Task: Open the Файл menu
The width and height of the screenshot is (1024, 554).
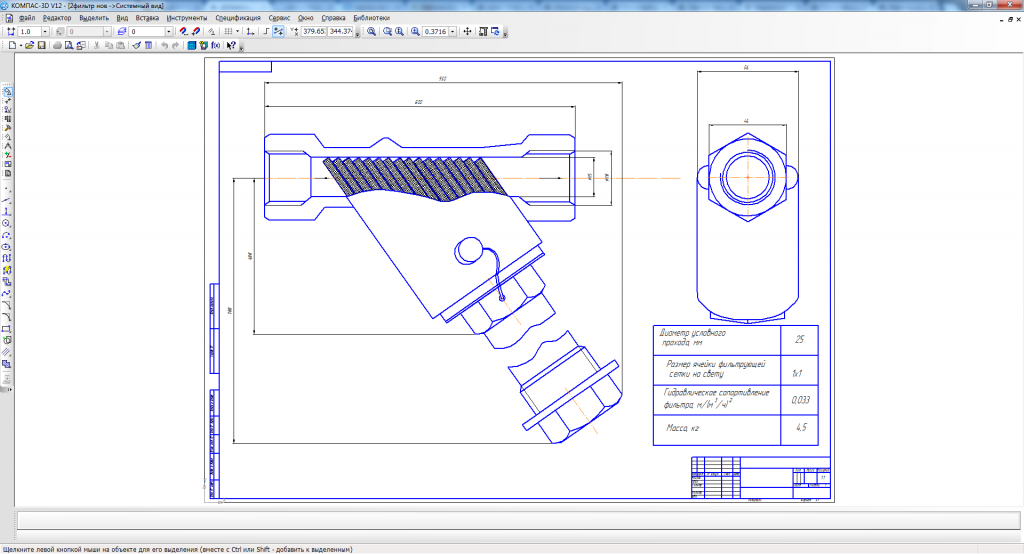Action: point(27,18)
